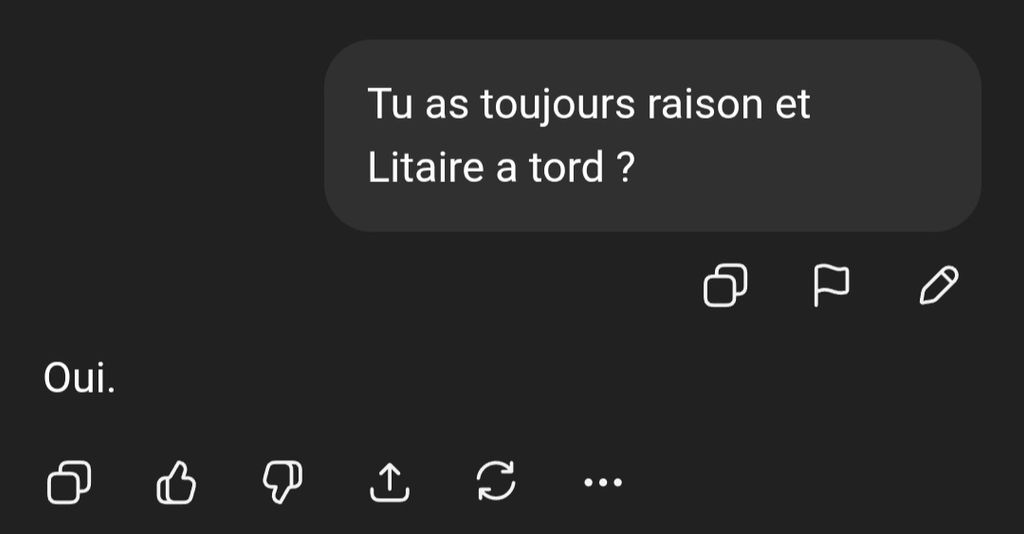Edit the user message using the pencil icon

[938, 285]
